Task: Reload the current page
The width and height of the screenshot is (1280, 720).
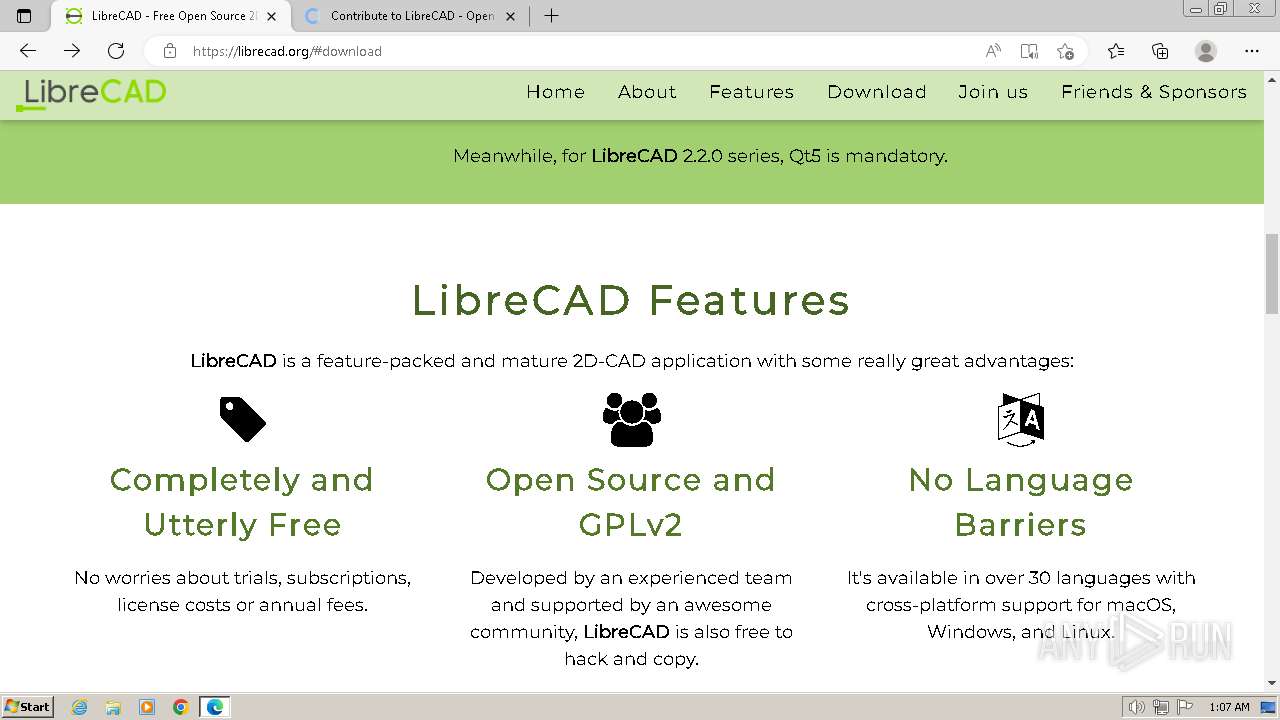Action: coord(116,51)
